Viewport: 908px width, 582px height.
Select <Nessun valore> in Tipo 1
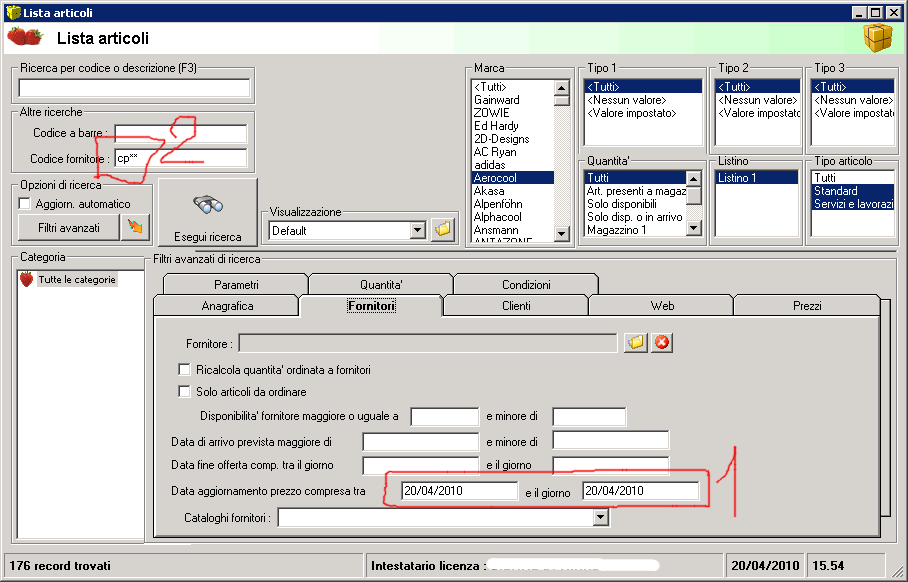click(x=643, y=100)
